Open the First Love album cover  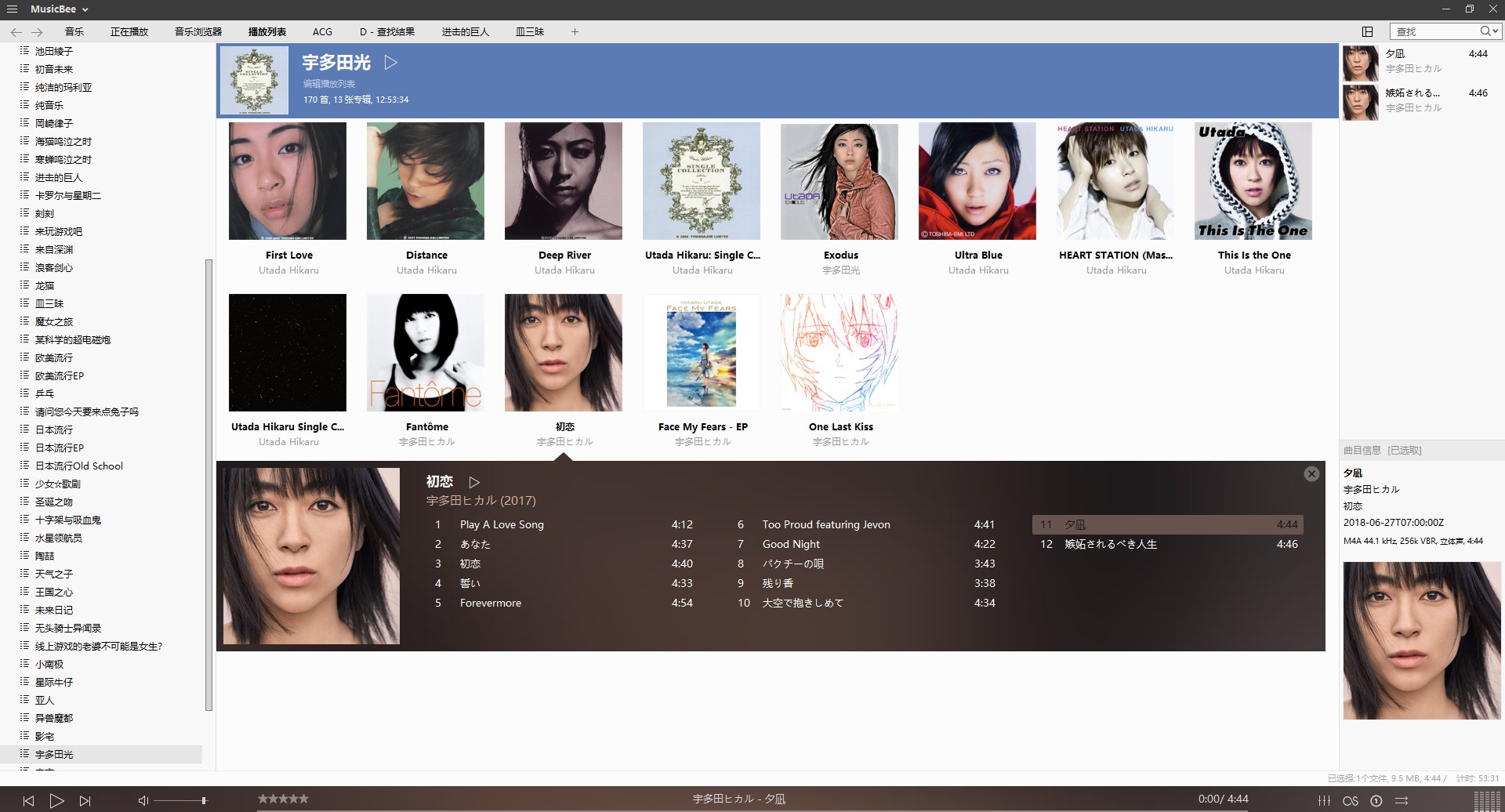[x=288, y=181]
